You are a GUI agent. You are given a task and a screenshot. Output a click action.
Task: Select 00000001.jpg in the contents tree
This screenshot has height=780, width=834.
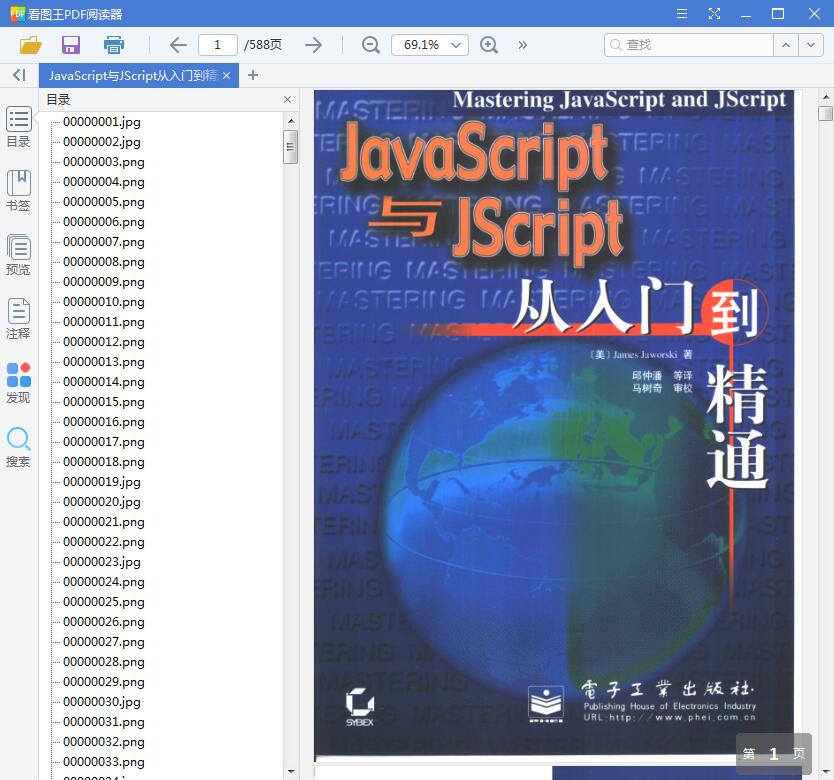tap(102, 122)
